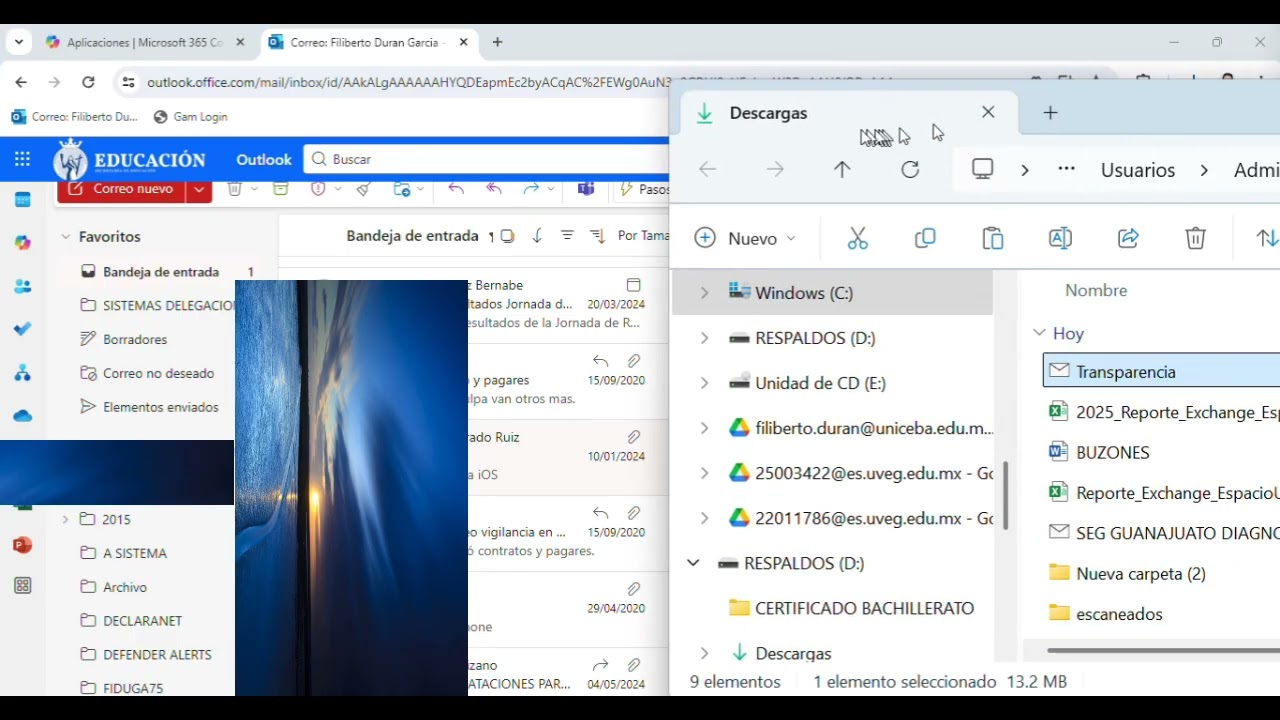Click Usuarios in the Explorer breadcrumb
This screenshot has height=720, width=1280.
(1138, 170)
